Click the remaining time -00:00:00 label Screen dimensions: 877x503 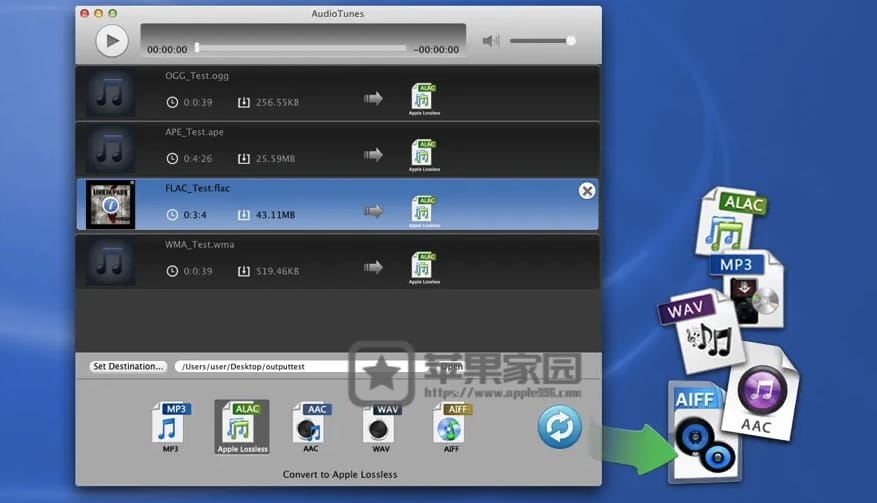[x=436, y=50]
